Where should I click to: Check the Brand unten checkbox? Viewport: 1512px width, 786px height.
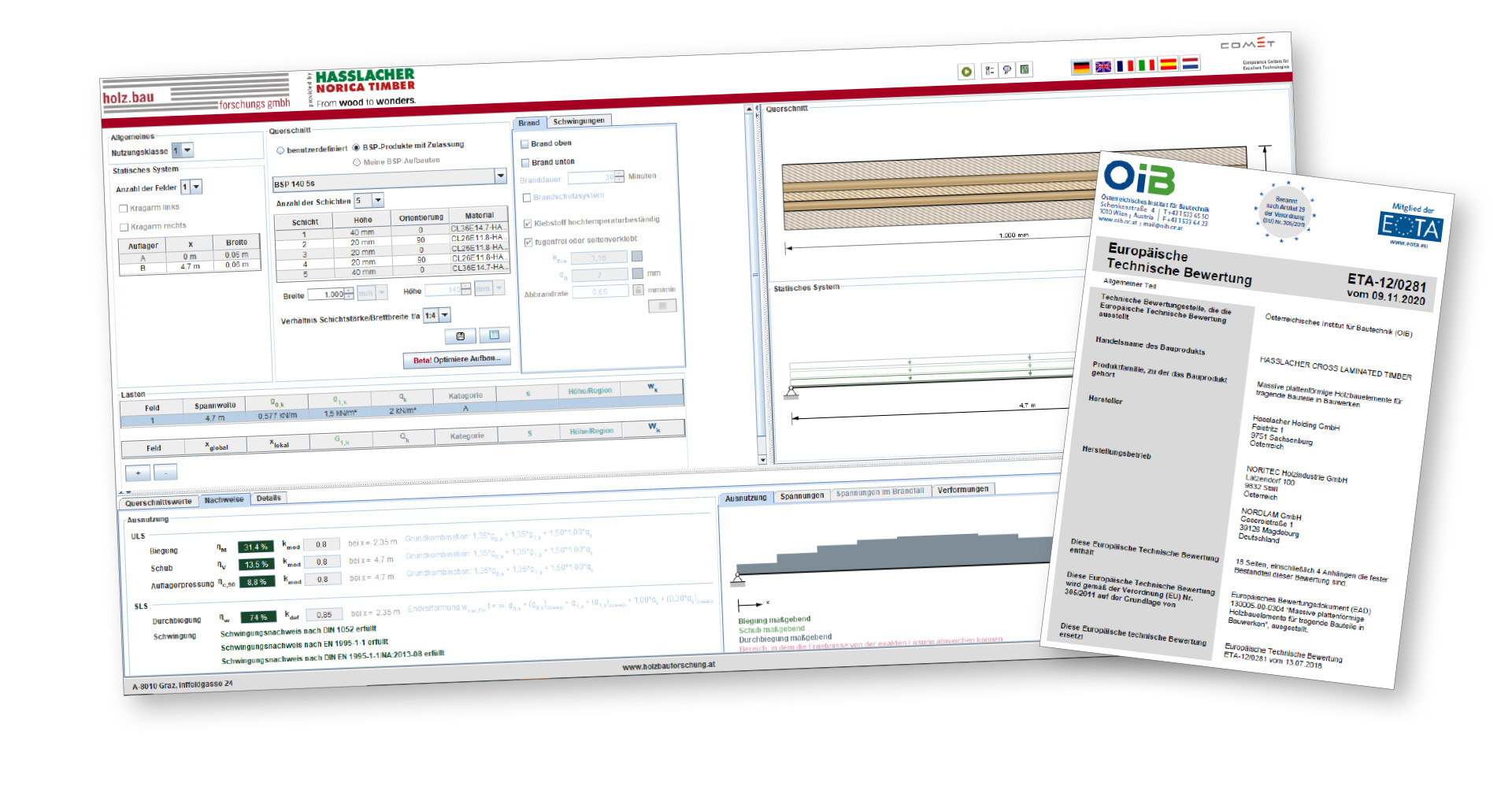point(525,163)
